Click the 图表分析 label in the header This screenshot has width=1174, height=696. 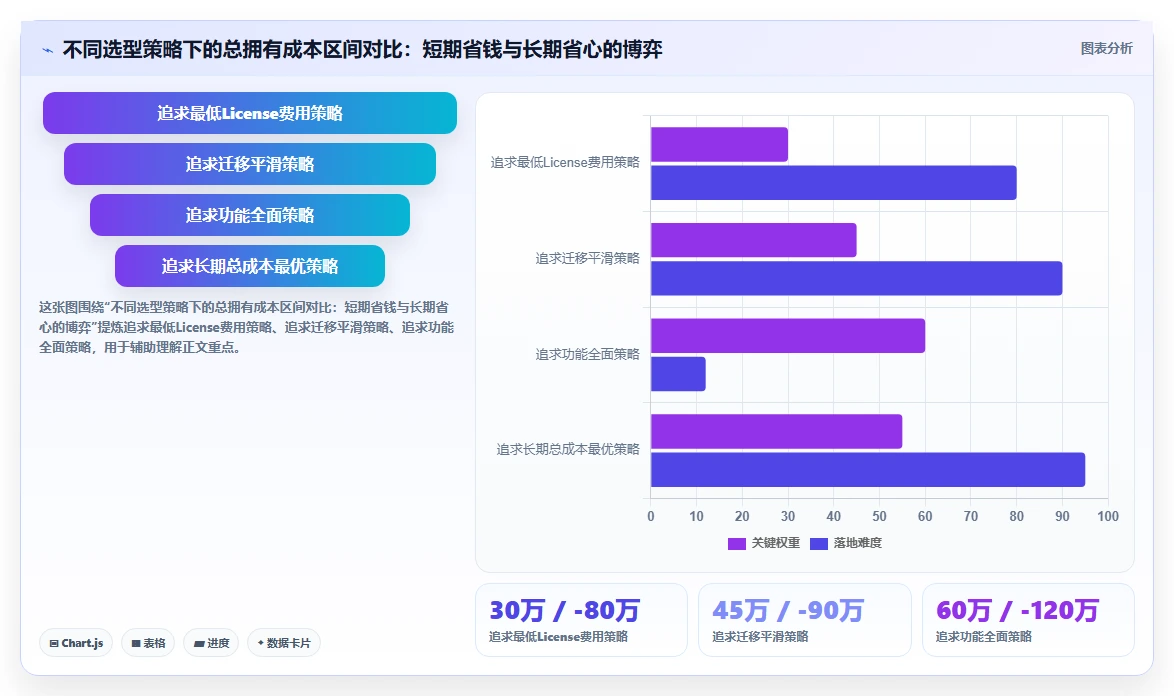pos(1106,49)
